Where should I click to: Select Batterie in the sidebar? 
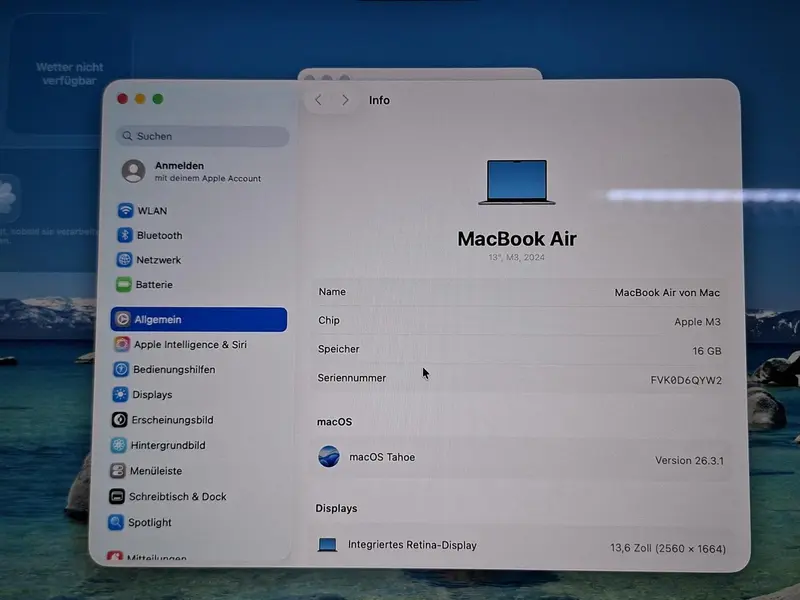tap(198, 284)
